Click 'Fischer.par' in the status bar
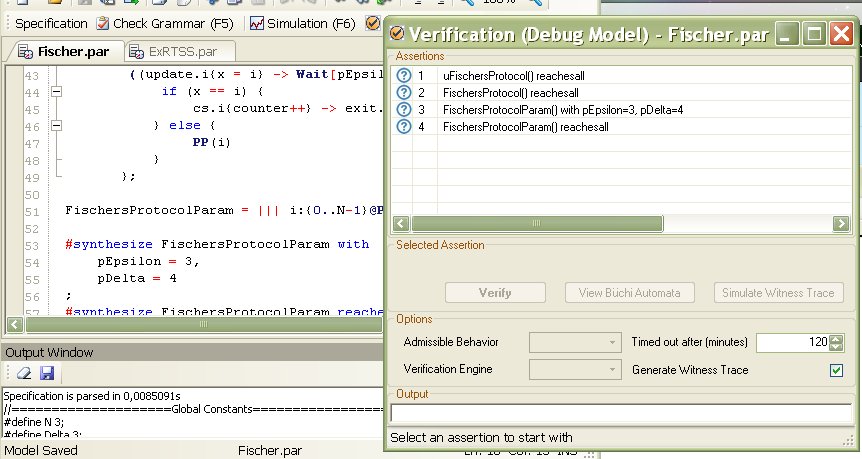 point(270,451)
